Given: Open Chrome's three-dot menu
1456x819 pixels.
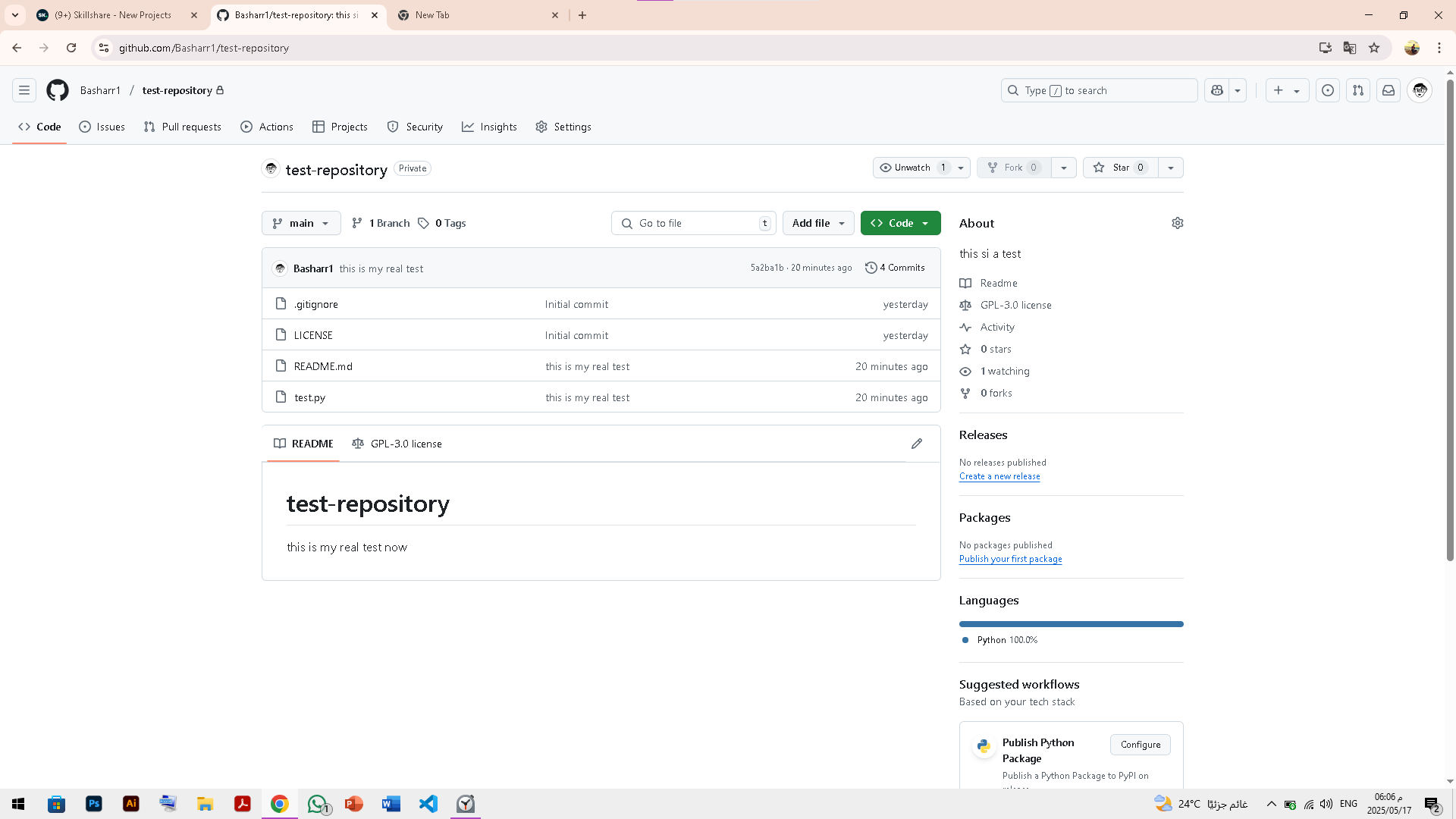Looking at the screenshot, I should (1439, 48).
